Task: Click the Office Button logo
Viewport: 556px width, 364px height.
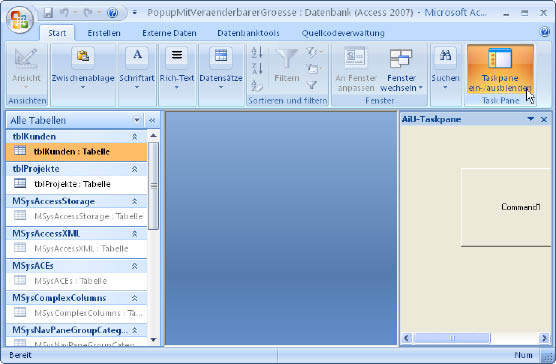Action: (x=20, y=19)
